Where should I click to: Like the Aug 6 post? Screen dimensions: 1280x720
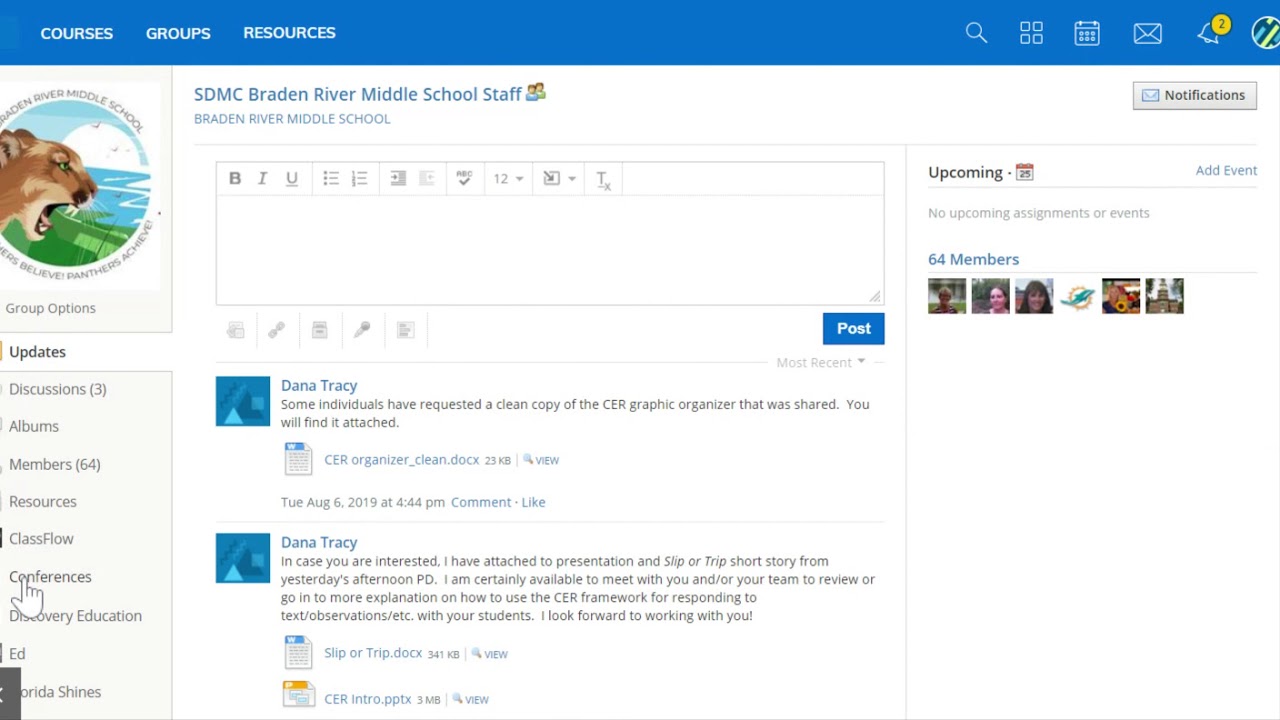tap(533, 502)
